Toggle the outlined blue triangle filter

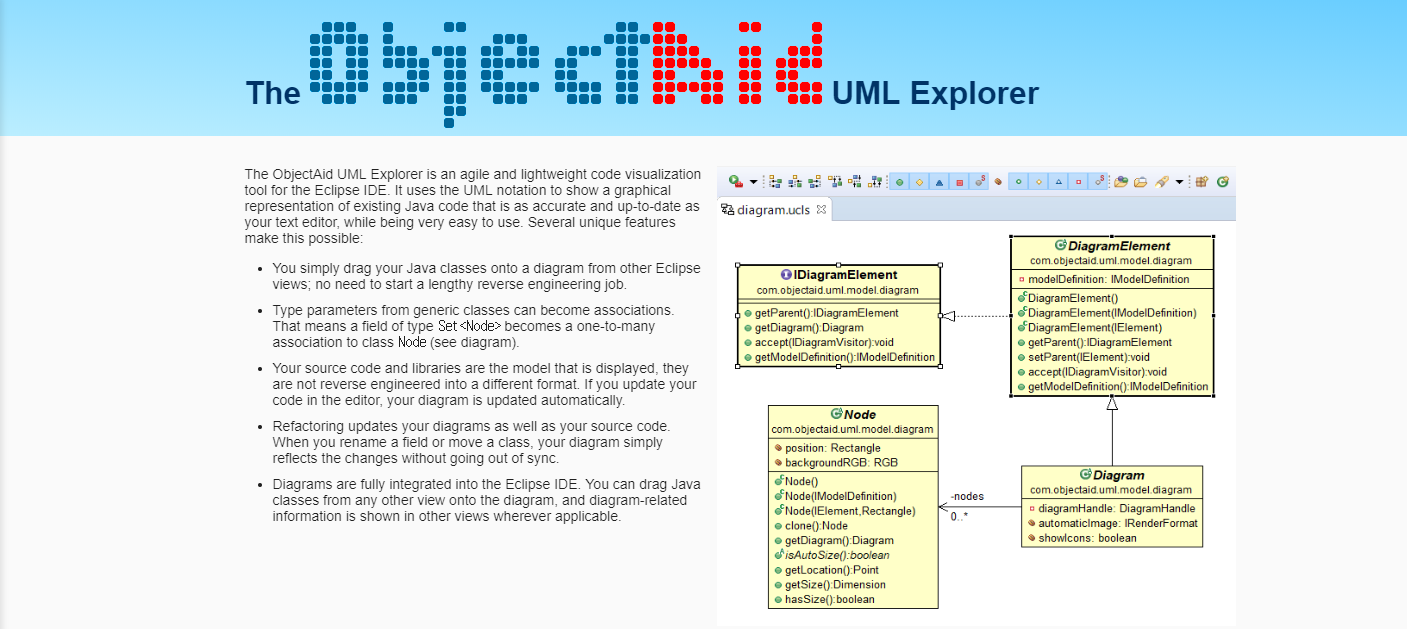tap(1059, 182)
